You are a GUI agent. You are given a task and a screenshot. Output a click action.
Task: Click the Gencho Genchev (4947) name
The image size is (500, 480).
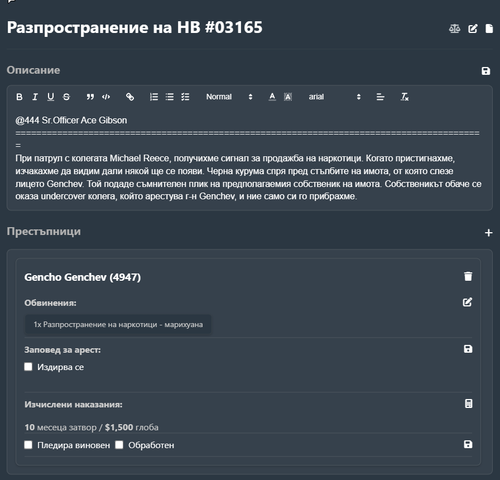coord(83,277)
